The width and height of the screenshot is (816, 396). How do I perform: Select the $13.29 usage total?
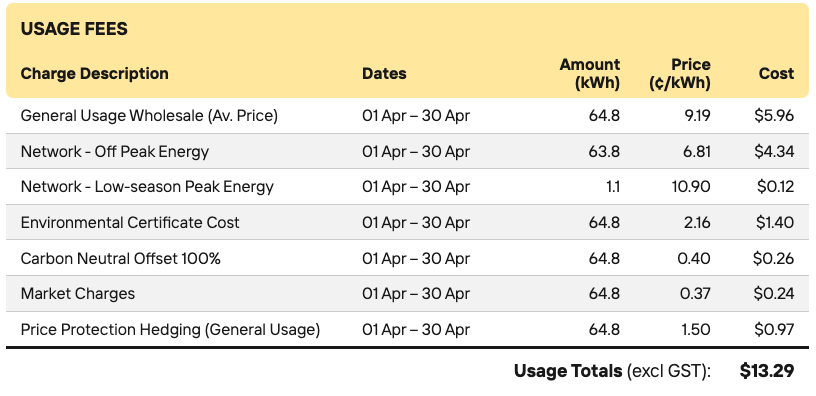767,371
